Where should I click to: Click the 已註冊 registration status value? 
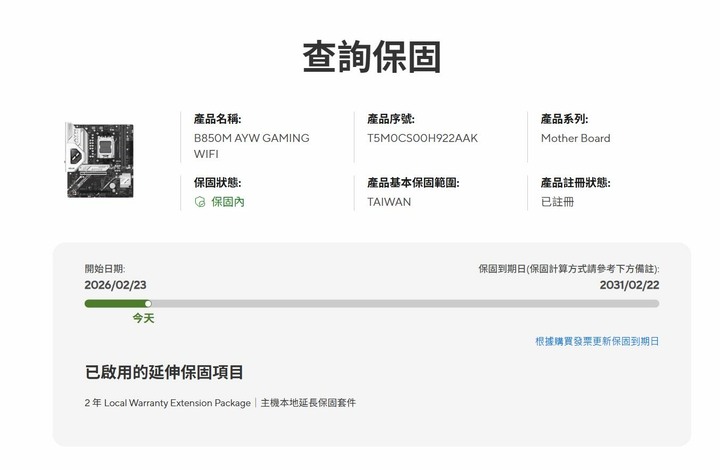pyautogui.click(x=557, y=202)
